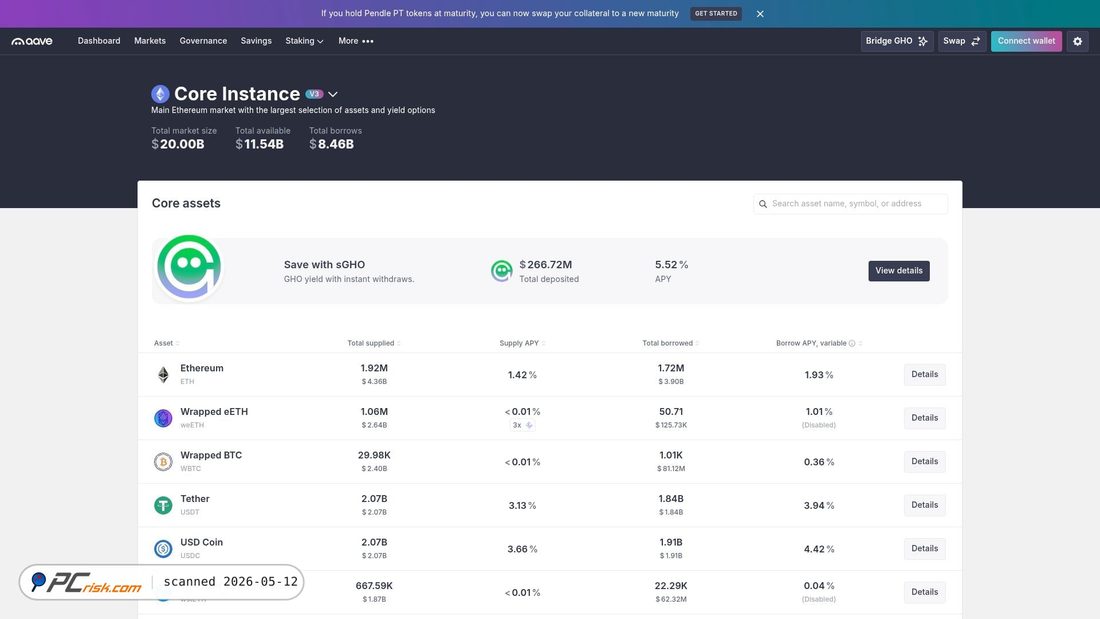Sort by Total supplied column
Image resolution: width=1100 pixels, height=619 pixels.
(x=374, y=343)
